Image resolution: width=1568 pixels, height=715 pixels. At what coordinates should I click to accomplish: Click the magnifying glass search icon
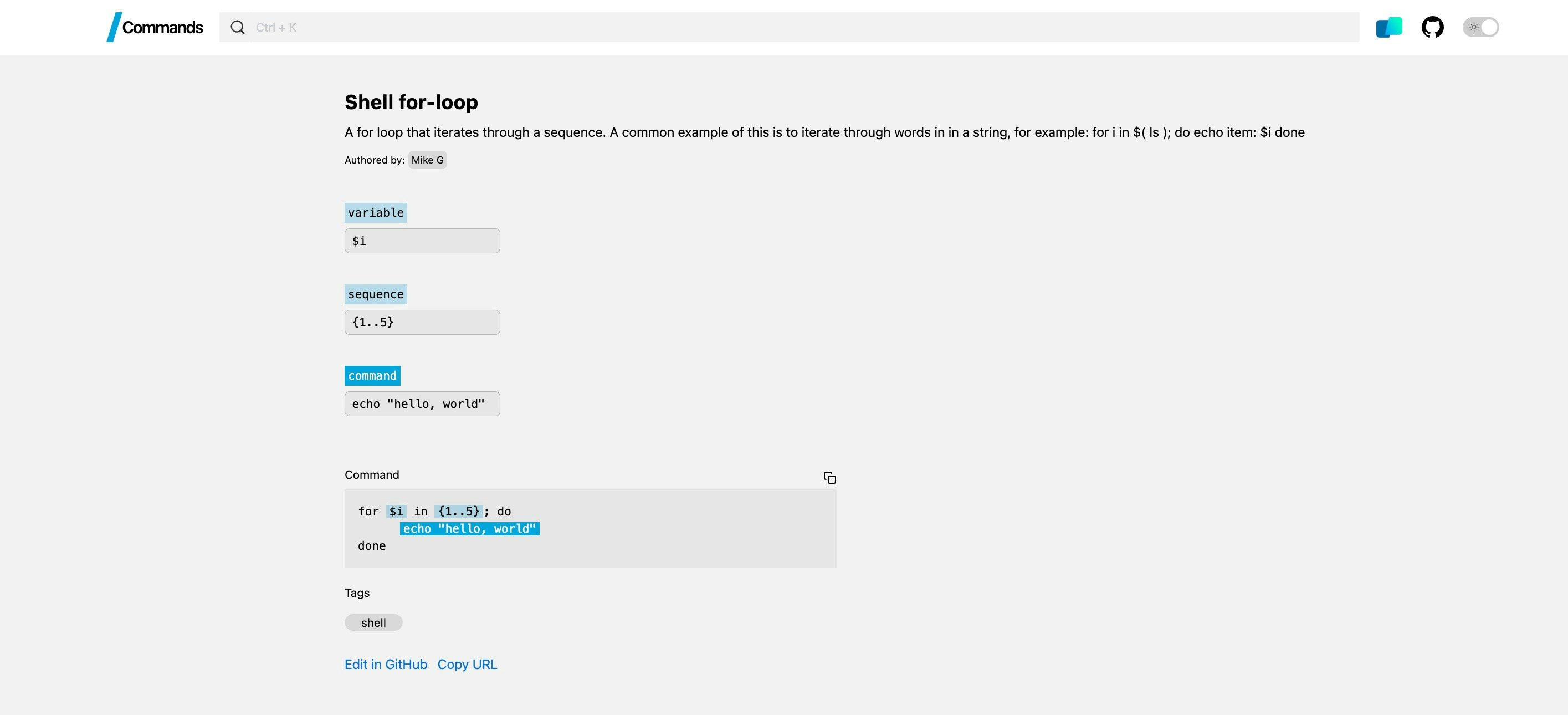click(237, 27)
